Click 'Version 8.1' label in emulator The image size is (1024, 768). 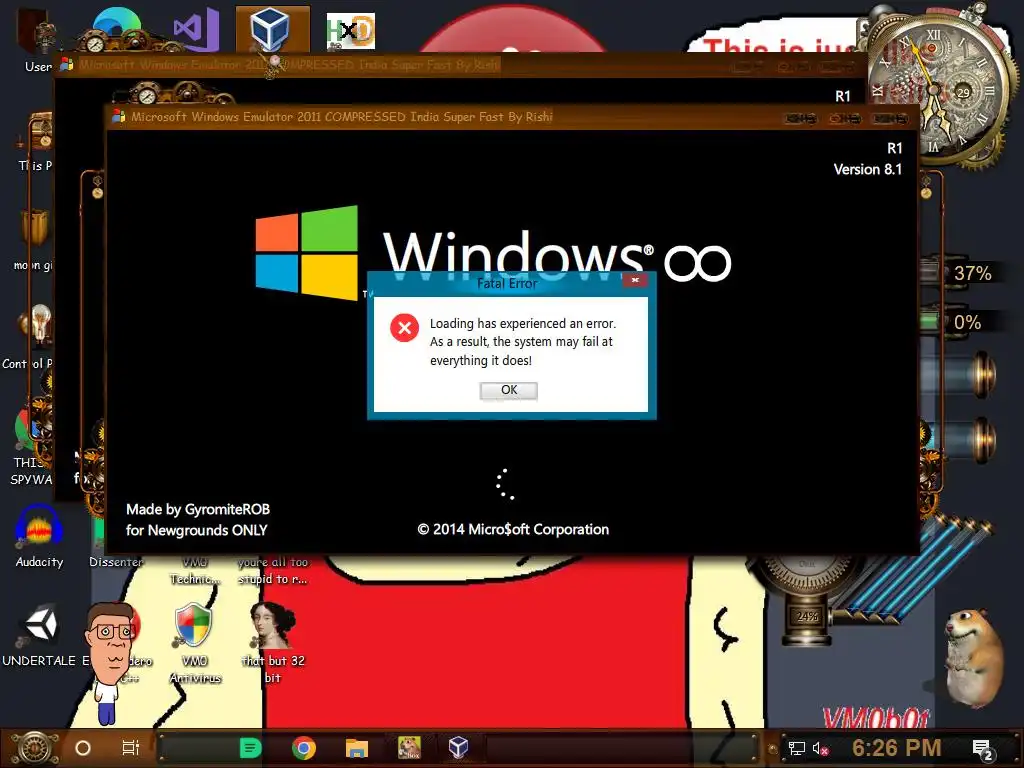point(867,170)
